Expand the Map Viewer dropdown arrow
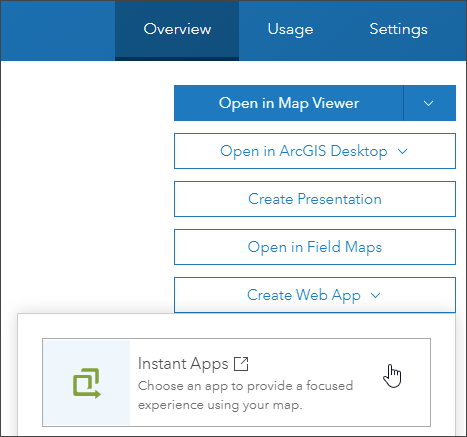Image resolution: width=467 pixels, height=437 pixels. click(429, 103)
